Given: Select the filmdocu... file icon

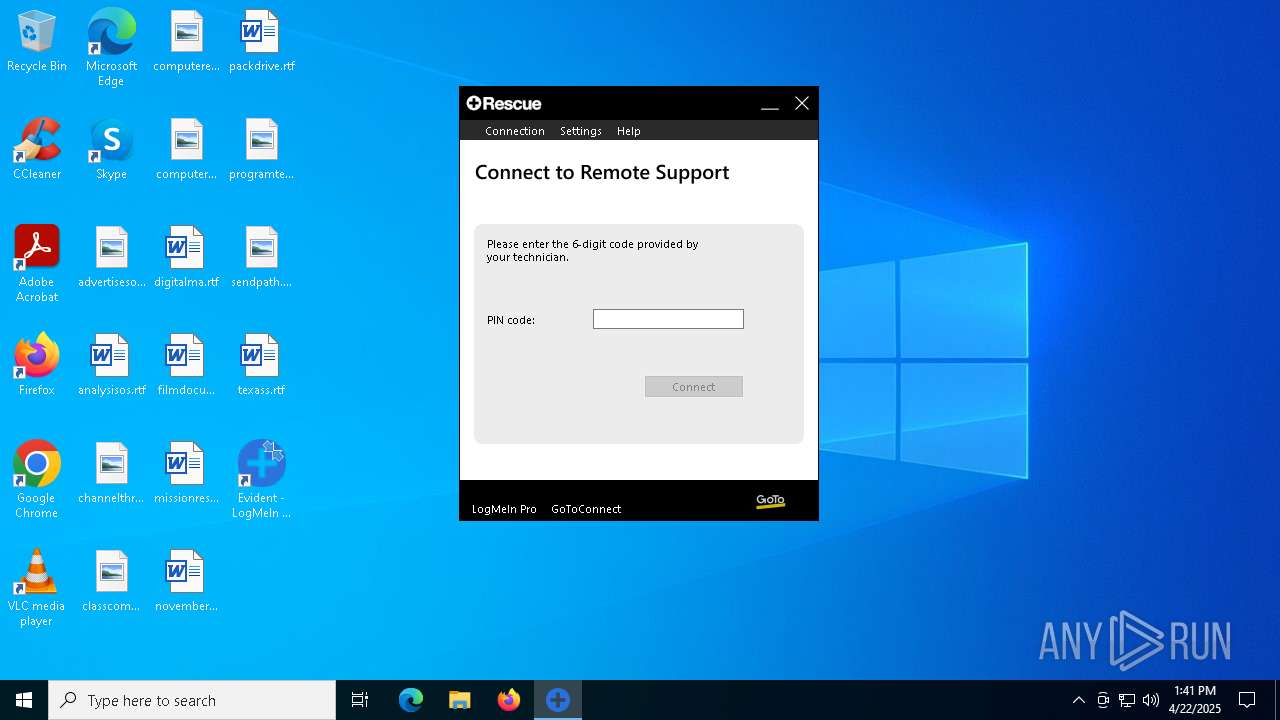Looking at the screenshot, I should 186,365.
